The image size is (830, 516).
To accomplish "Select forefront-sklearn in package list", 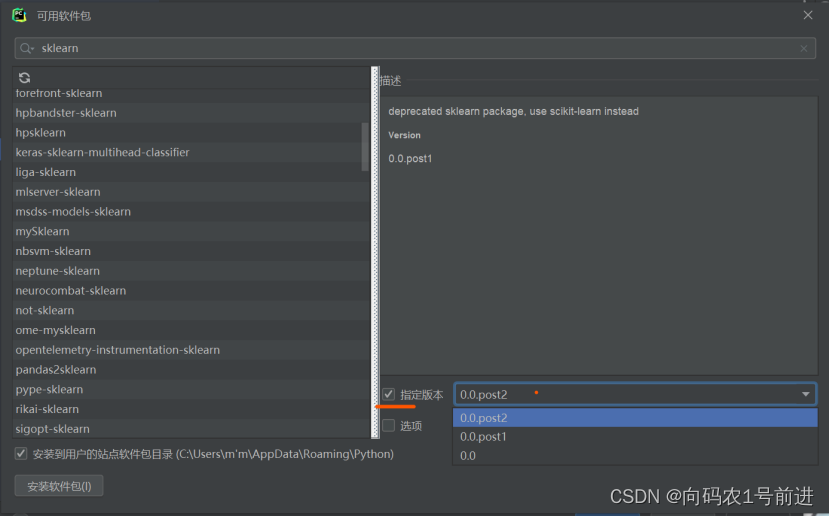I will (191, 94).
